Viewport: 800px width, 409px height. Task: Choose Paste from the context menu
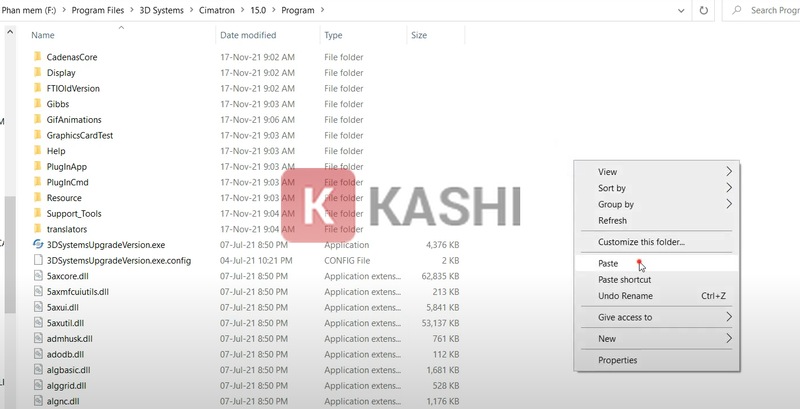(608, 264)
